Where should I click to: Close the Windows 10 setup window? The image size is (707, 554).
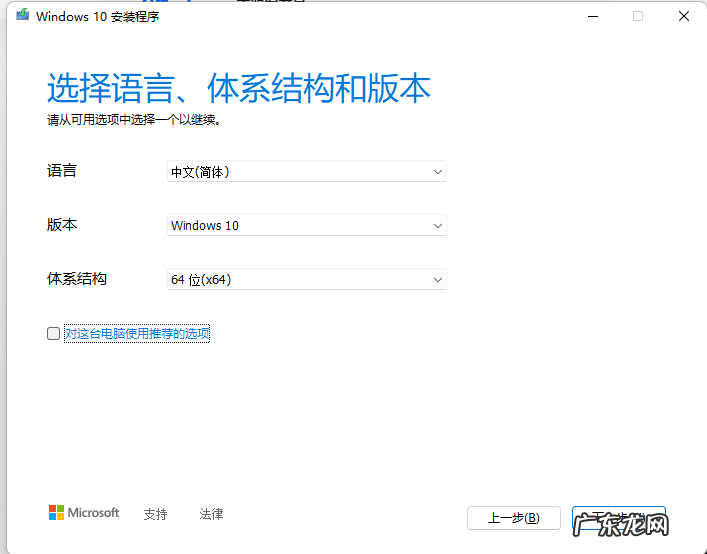click(684, 16)
